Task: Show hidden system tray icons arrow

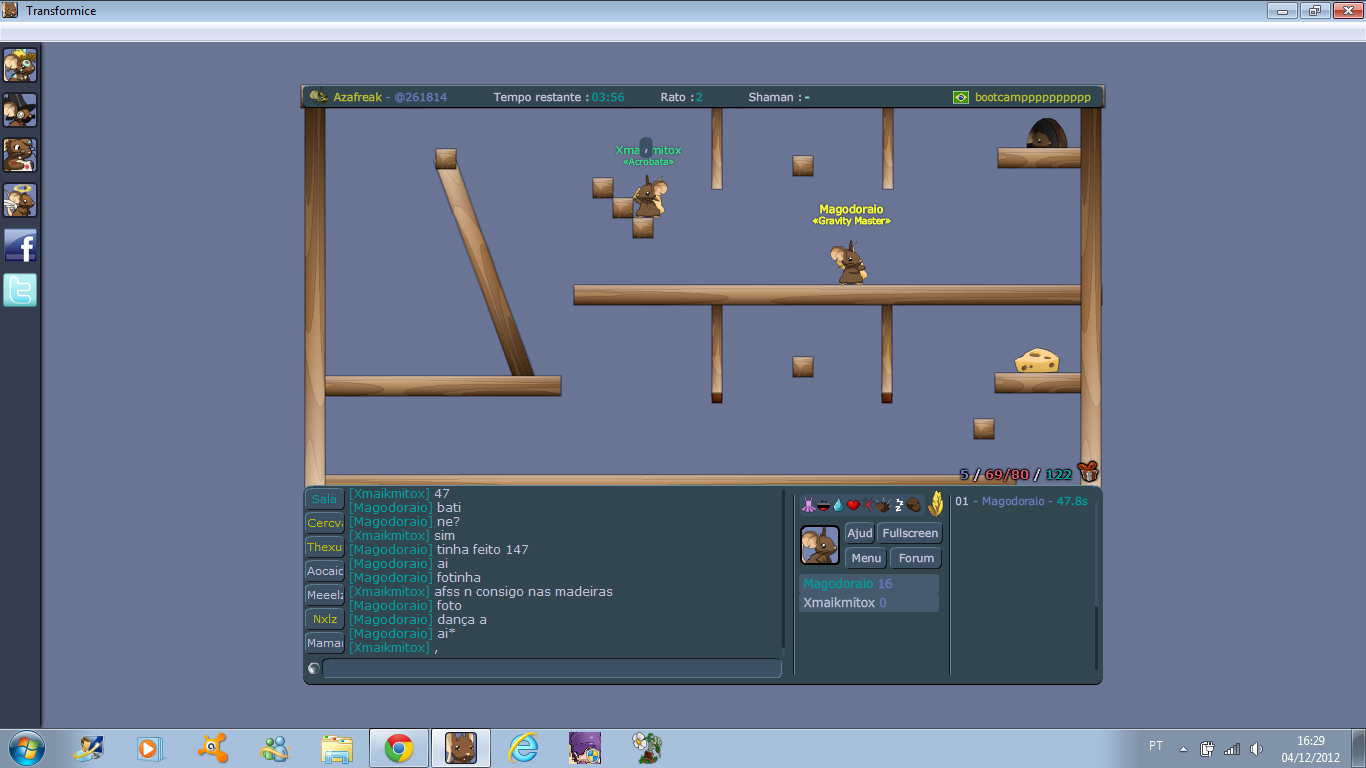Action: point(1183,748)
